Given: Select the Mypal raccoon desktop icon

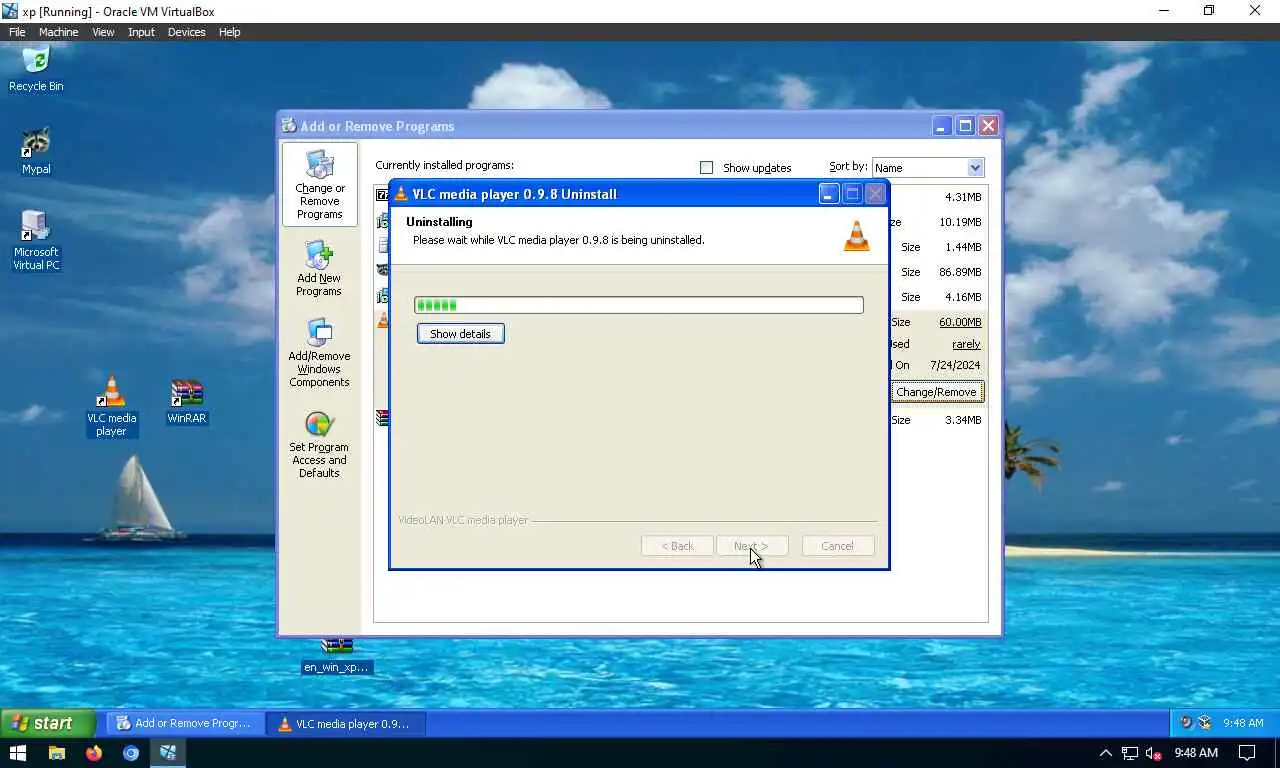Looking at the screenshot, I should (x=36, y=150).
